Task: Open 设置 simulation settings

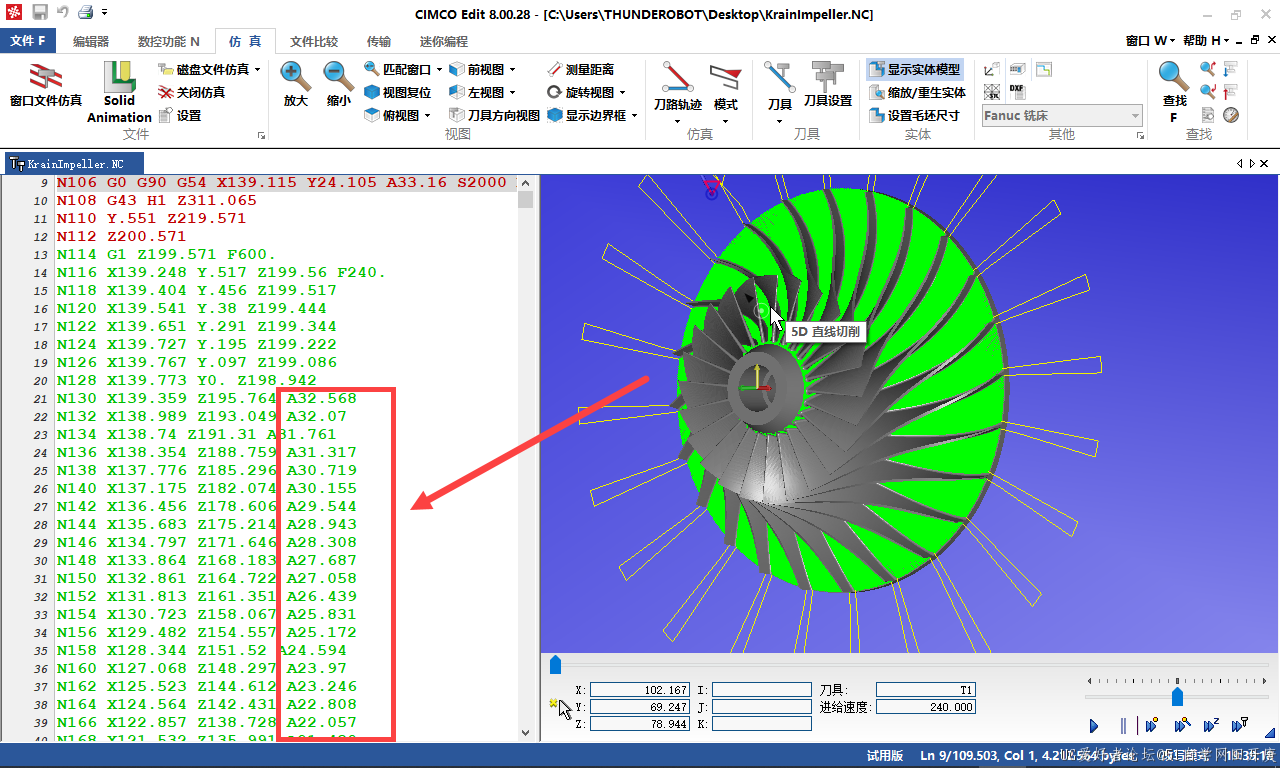Action: (180, 115)
